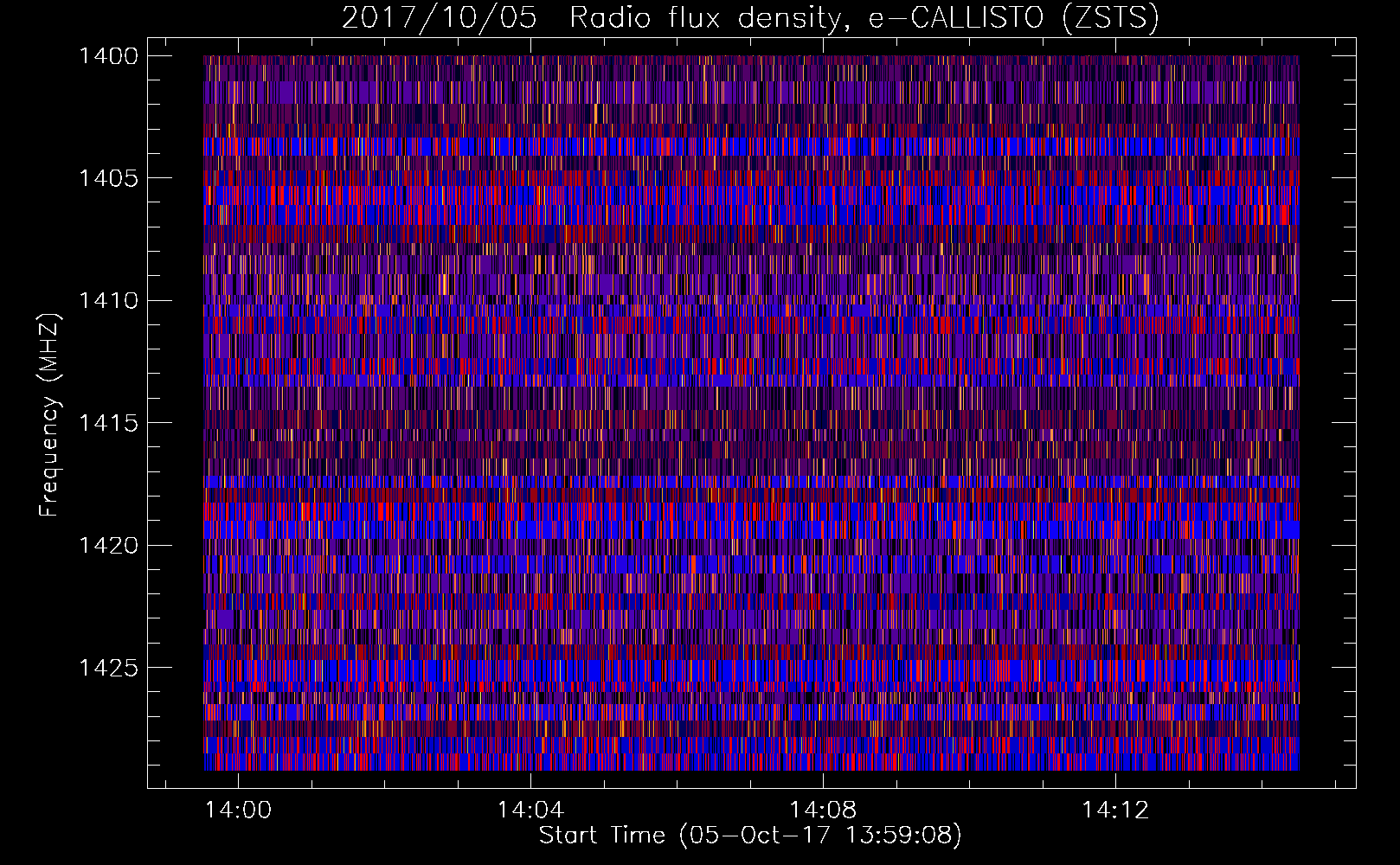Click the 14:12 time tick label
This screenshot has height=865, width=1400.
[1115, 810]
